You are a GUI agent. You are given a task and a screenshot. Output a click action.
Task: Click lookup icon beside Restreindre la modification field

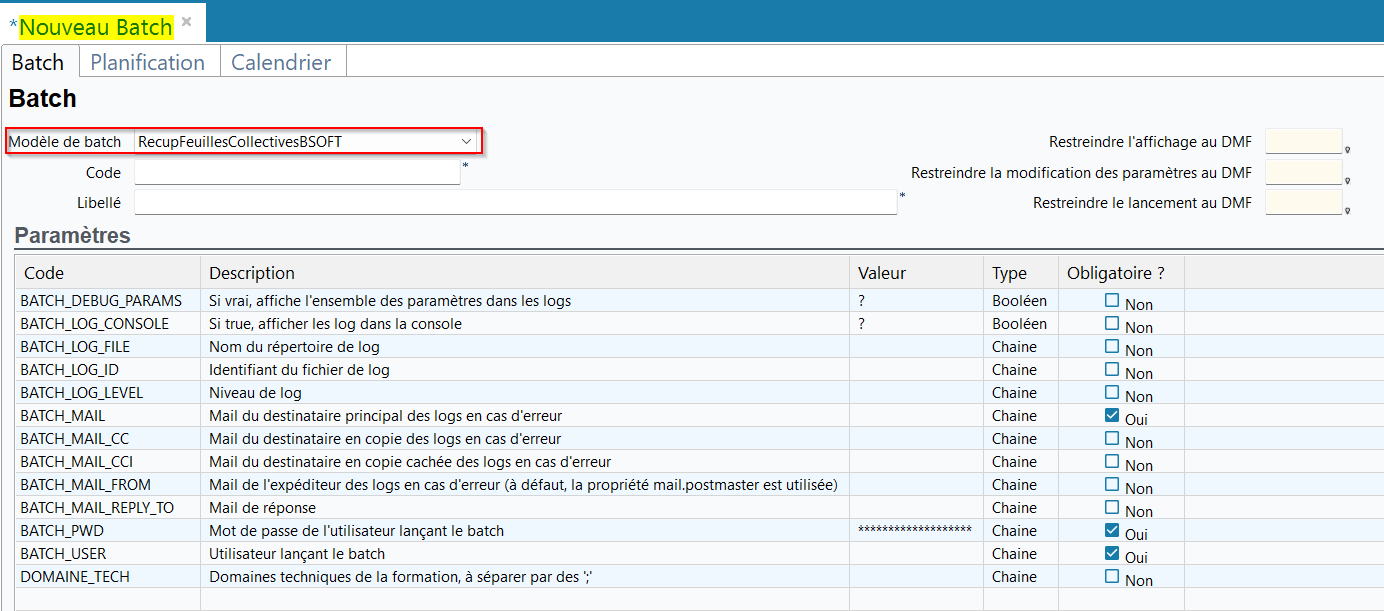coord(1348,181)
